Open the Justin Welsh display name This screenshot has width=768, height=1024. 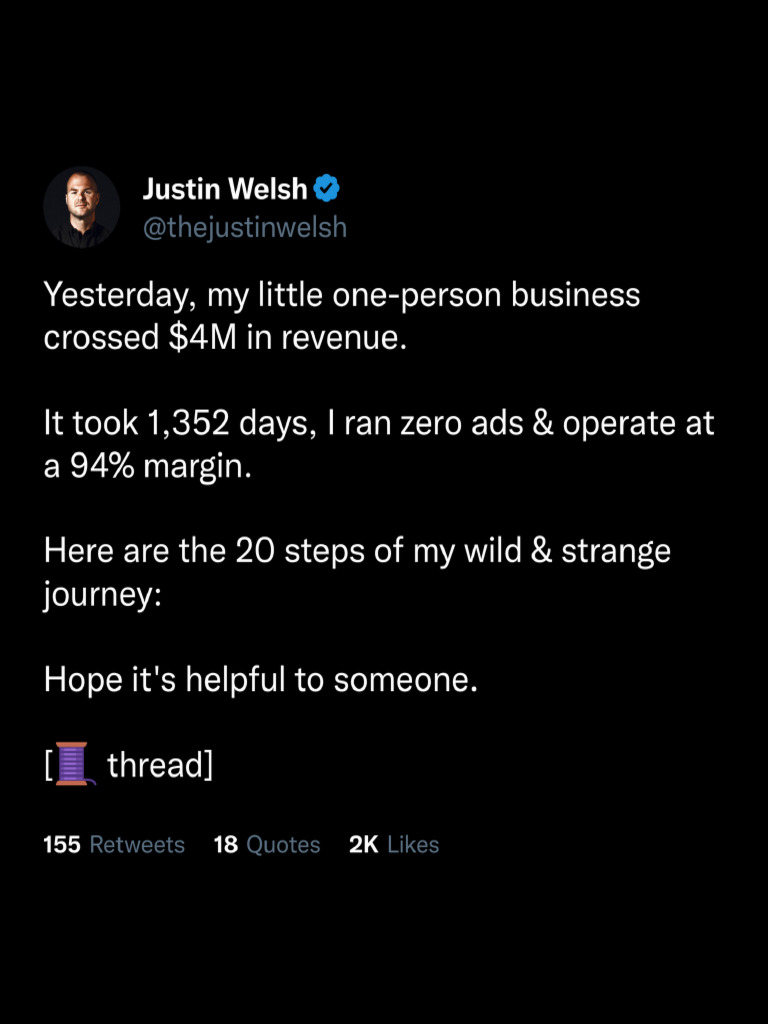point(225,188)
